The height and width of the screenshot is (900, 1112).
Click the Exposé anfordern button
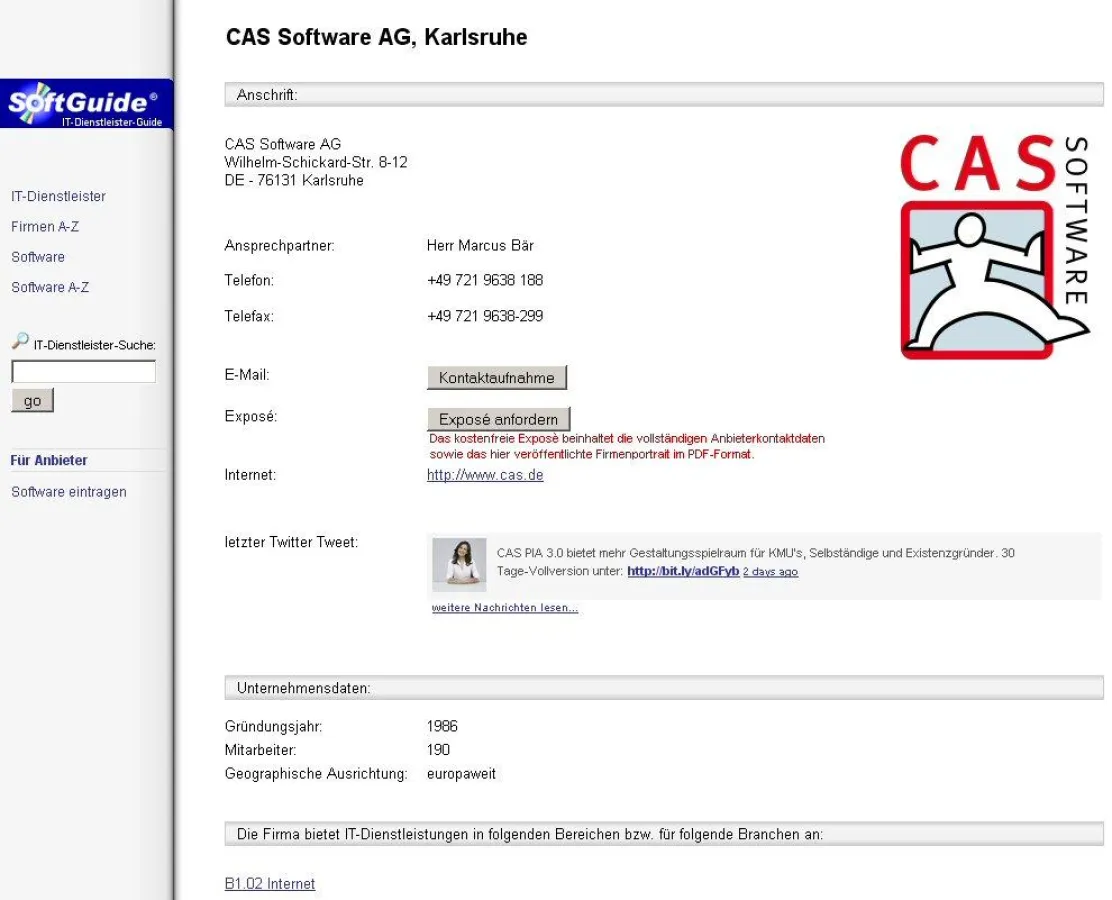click(499, 418)
